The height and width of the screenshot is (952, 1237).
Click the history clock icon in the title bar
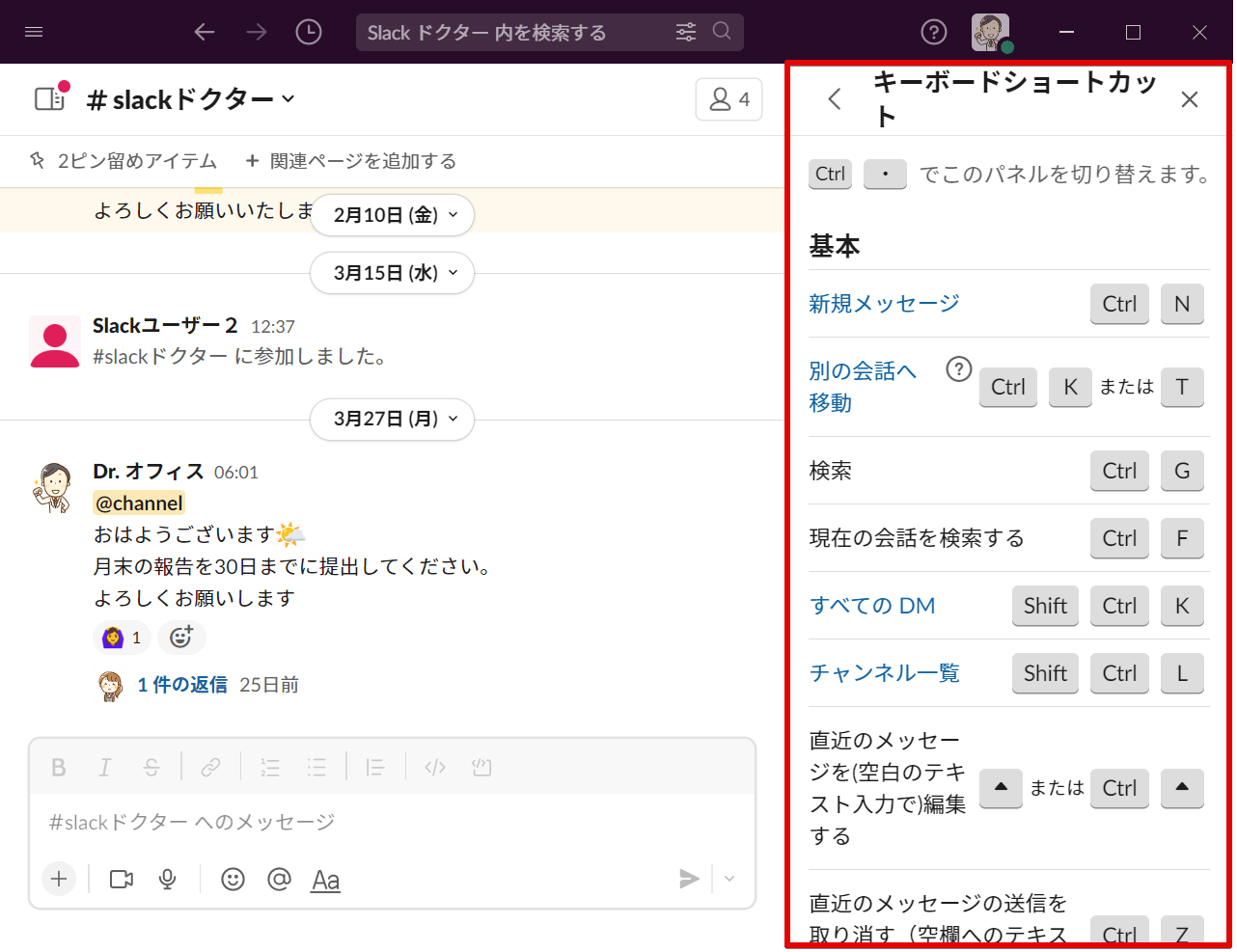[x=308, y=32]
